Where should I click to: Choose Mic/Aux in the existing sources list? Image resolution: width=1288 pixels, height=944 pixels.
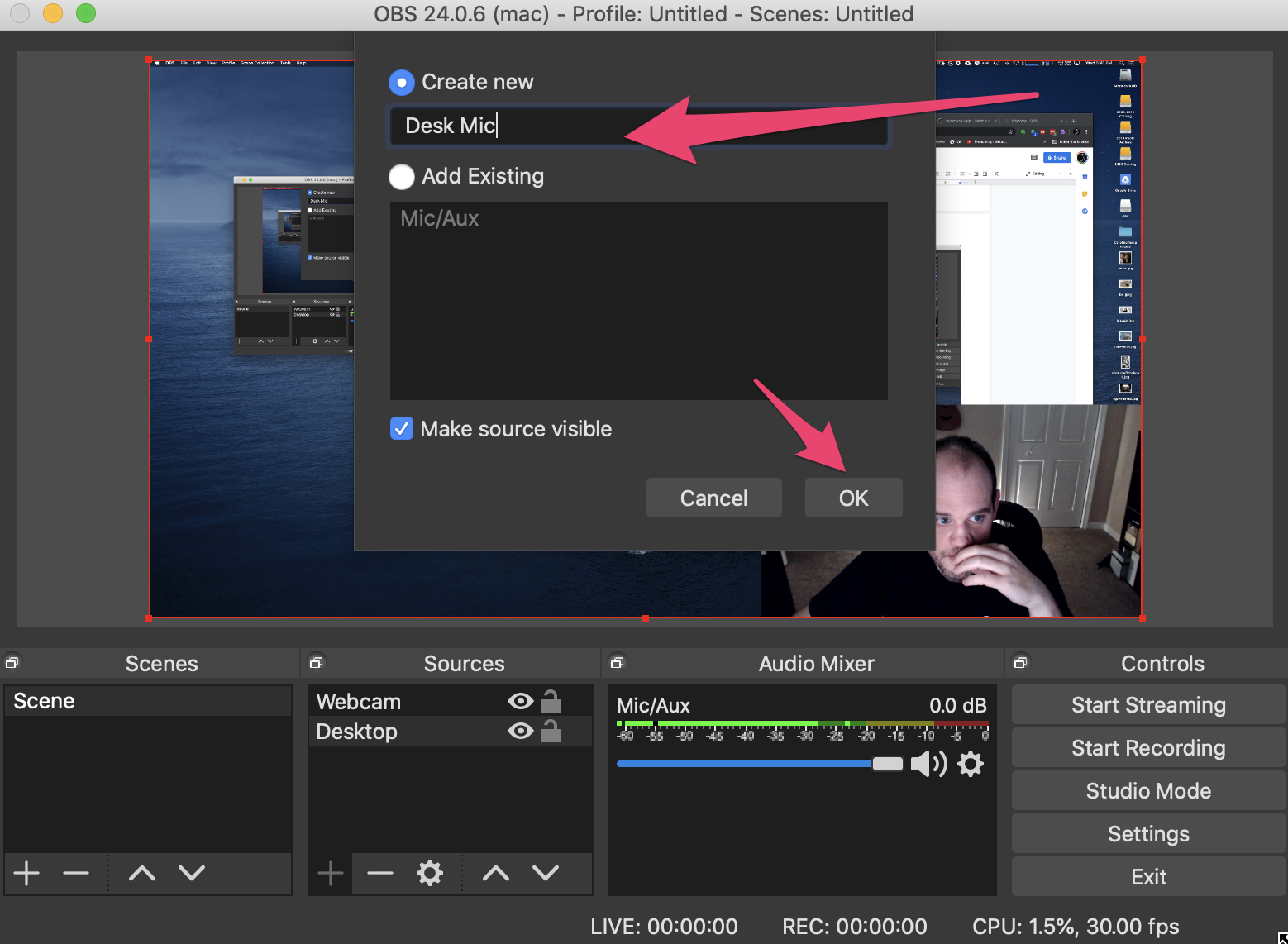pos(440,218)
